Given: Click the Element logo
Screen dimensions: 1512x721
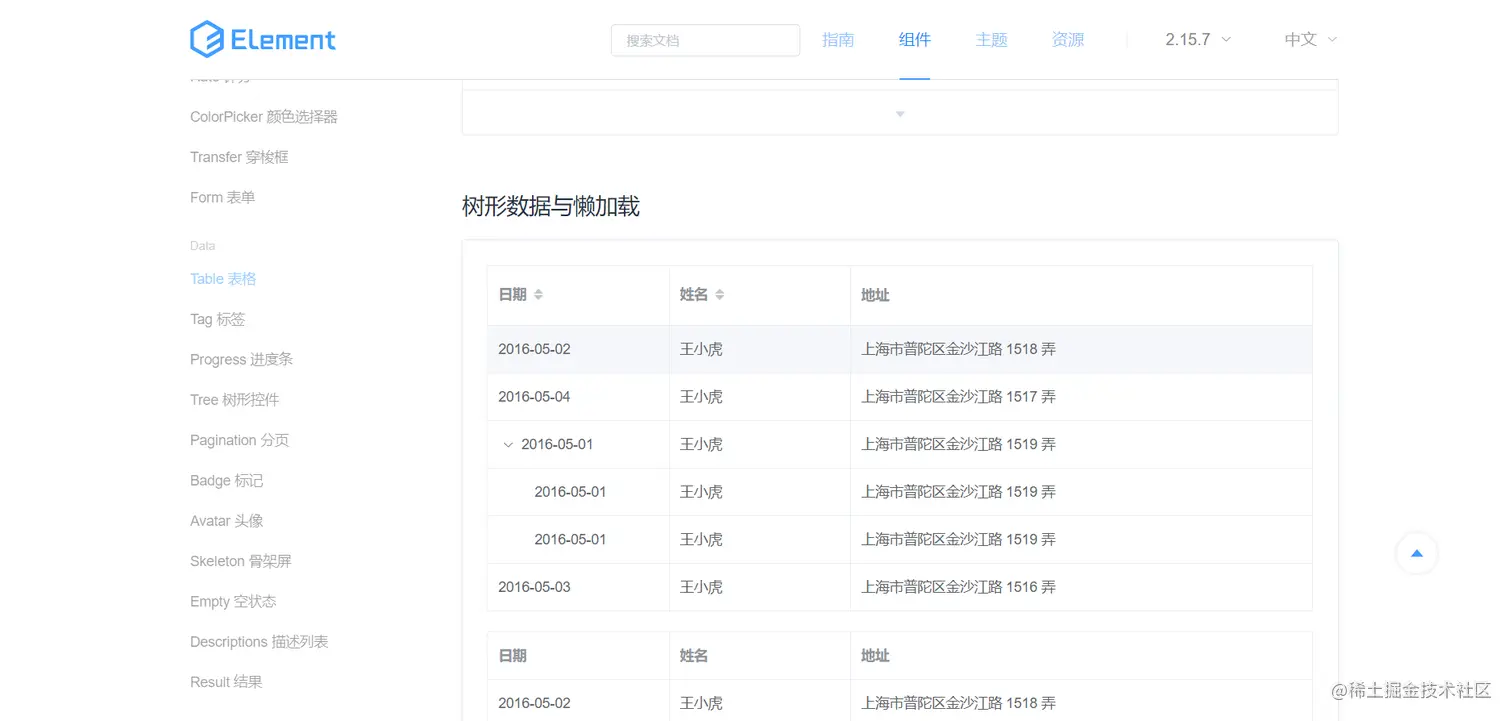Looking at the screenshot, I should [x=263, y=39].
